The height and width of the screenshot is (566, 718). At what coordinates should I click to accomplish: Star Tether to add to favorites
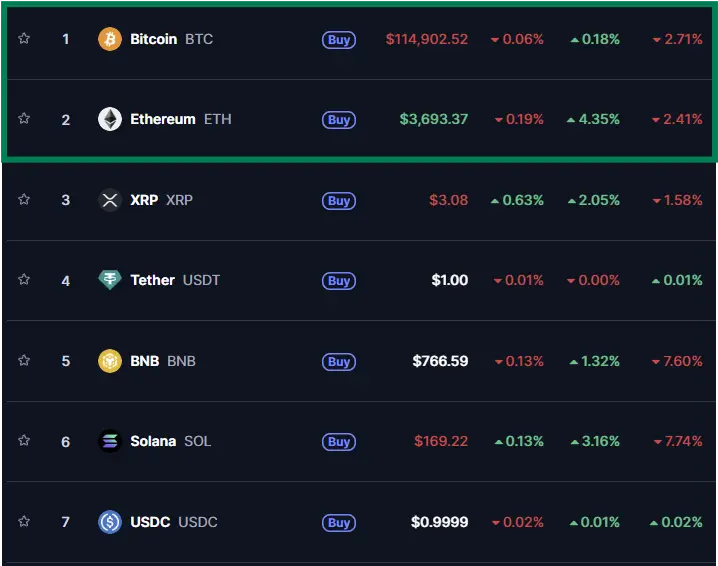click(x=24, y=279)
